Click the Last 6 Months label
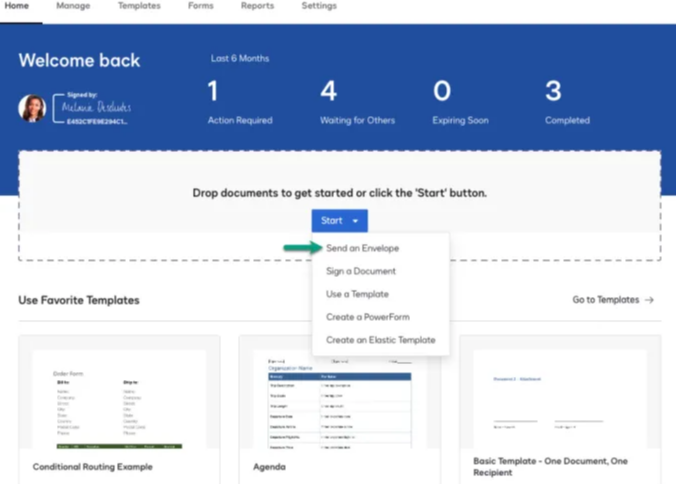This screenshot has height=484, width=676. 240,58
